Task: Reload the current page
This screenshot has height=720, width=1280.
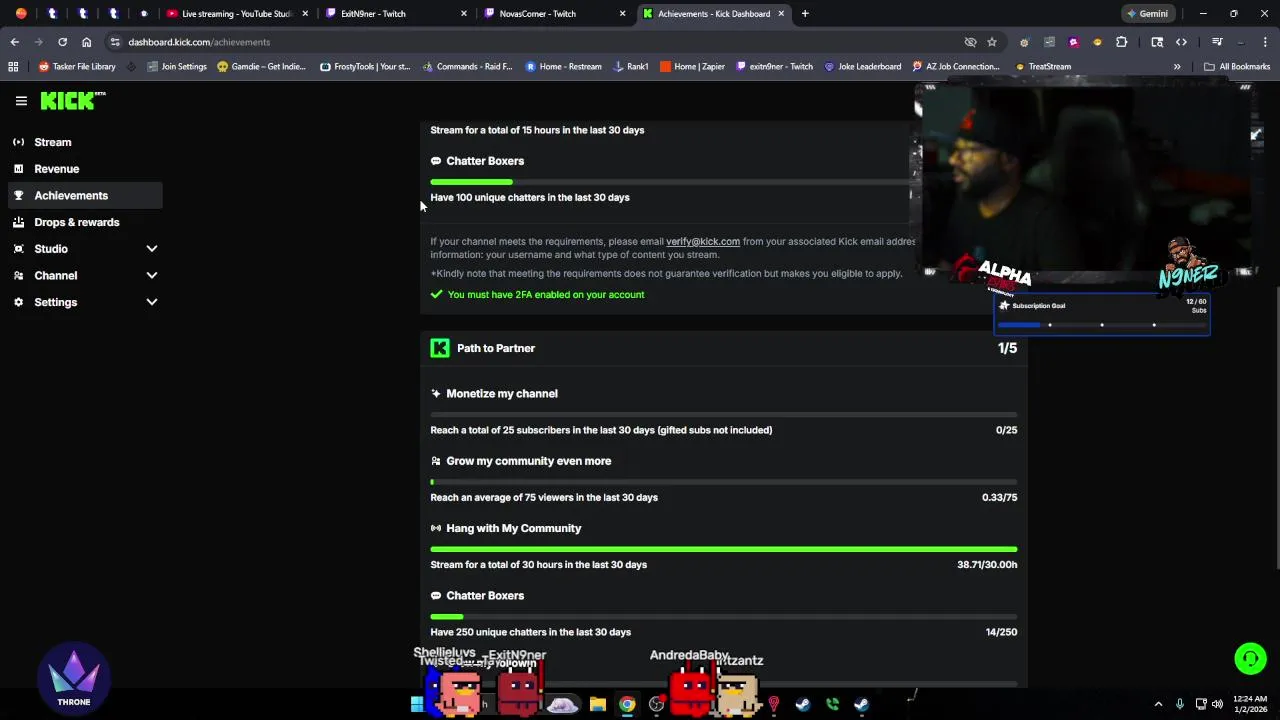Action: pos(62,42)
